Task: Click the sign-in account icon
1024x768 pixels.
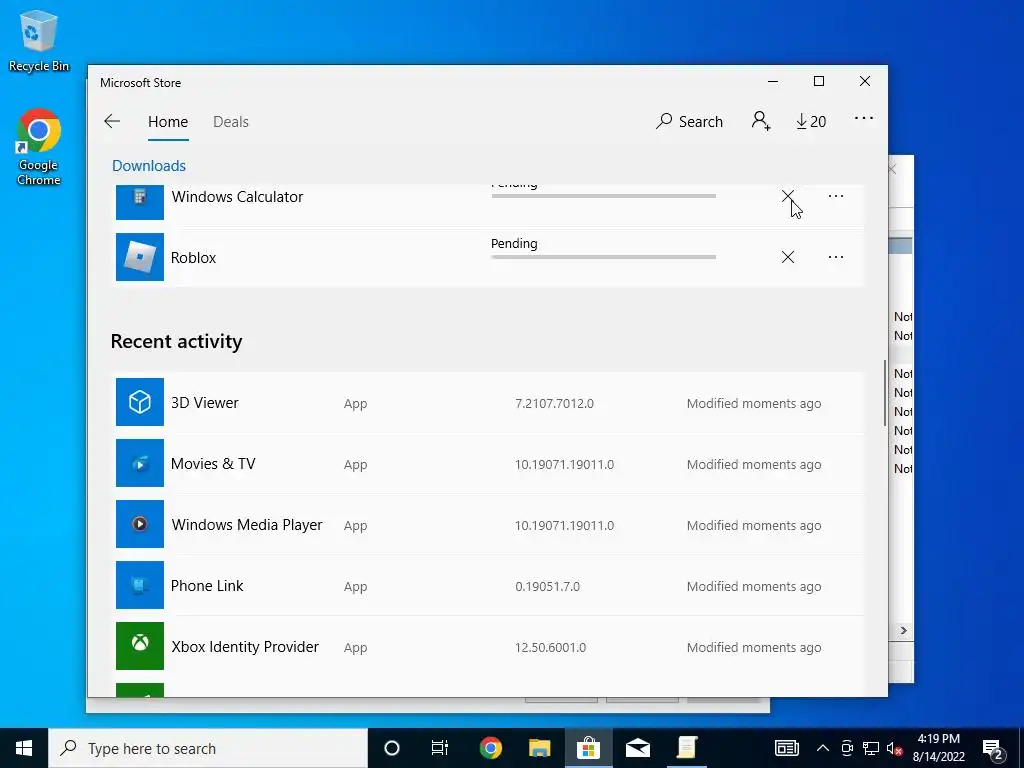Action: 761,121
